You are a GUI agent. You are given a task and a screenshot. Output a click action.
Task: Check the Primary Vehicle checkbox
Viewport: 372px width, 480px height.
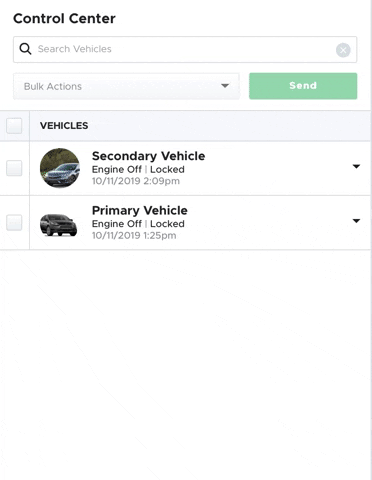[x=14, y=222]
